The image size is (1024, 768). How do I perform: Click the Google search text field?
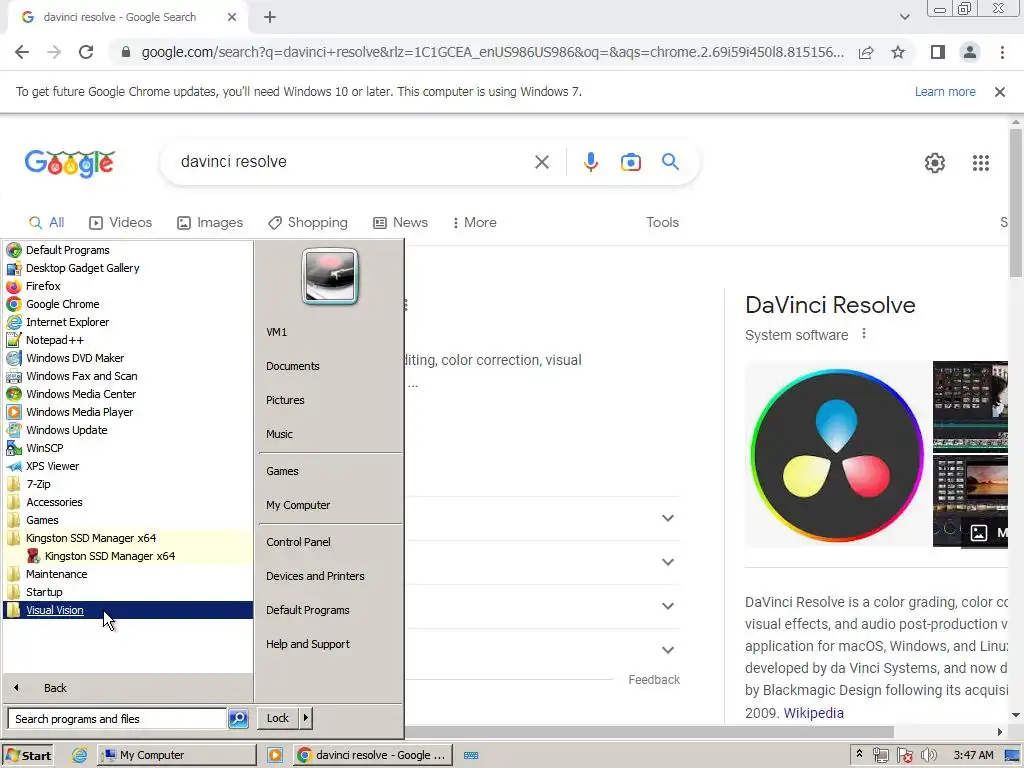click(353, 162)
